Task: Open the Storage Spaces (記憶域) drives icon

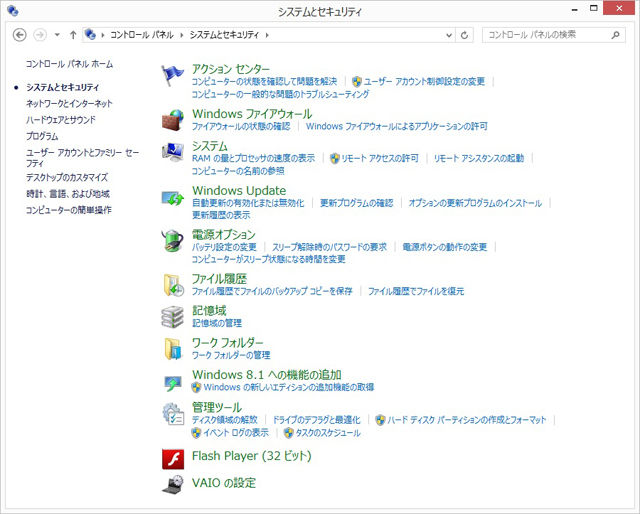Action: pyautogui.click(x=172, y=317)
